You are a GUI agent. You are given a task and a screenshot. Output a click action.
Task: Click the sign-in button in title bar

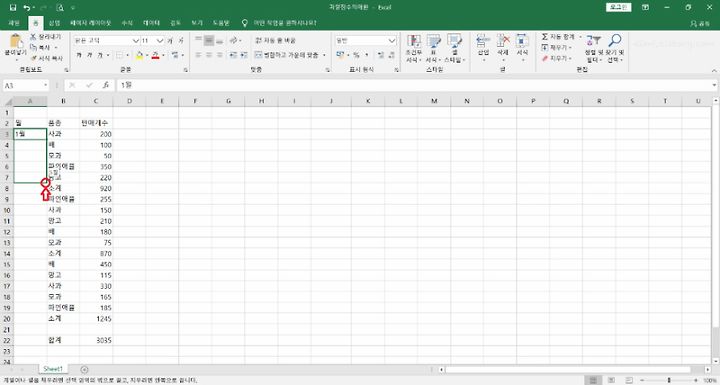coord(619,7)
